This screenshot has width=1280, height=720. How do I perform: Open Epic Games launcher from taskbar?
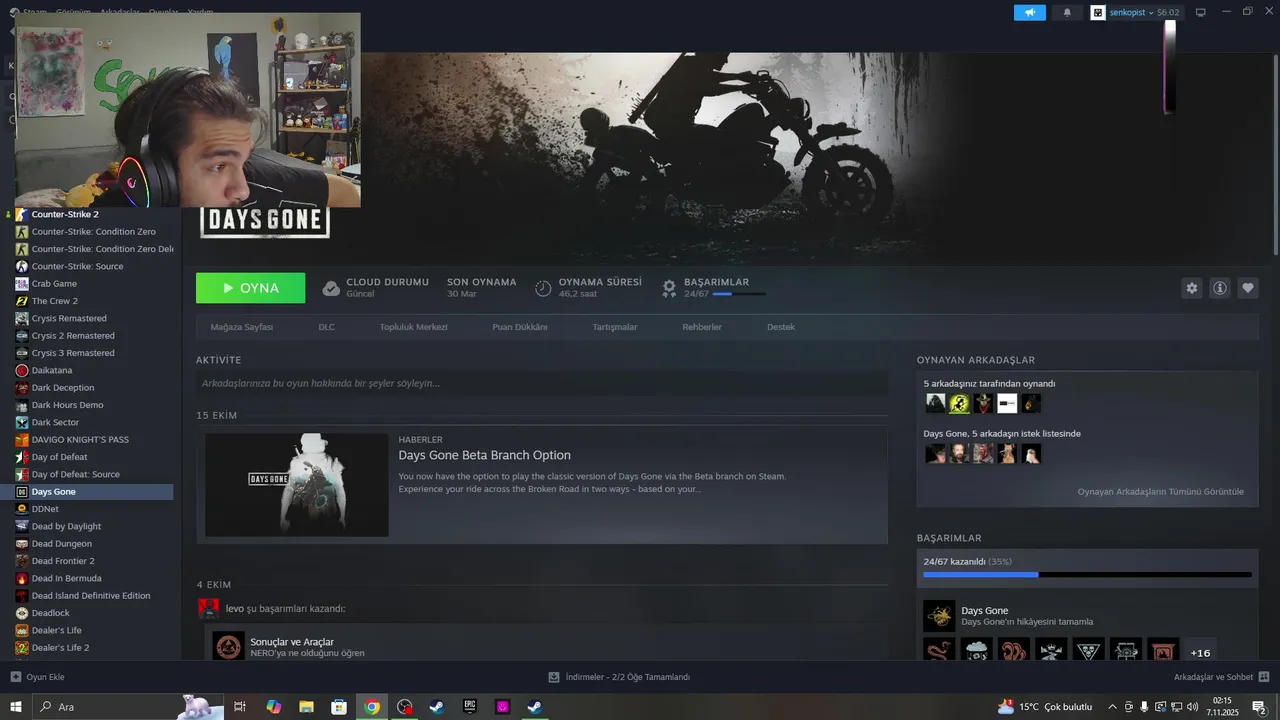pos(470,707)
